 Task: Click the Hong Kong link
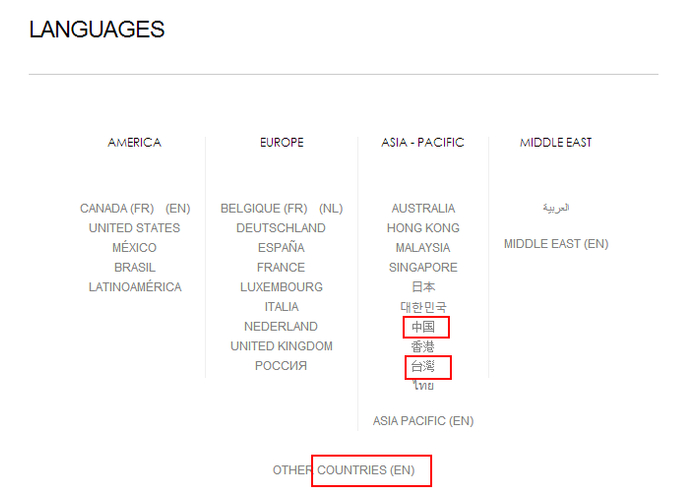(423, 228)
